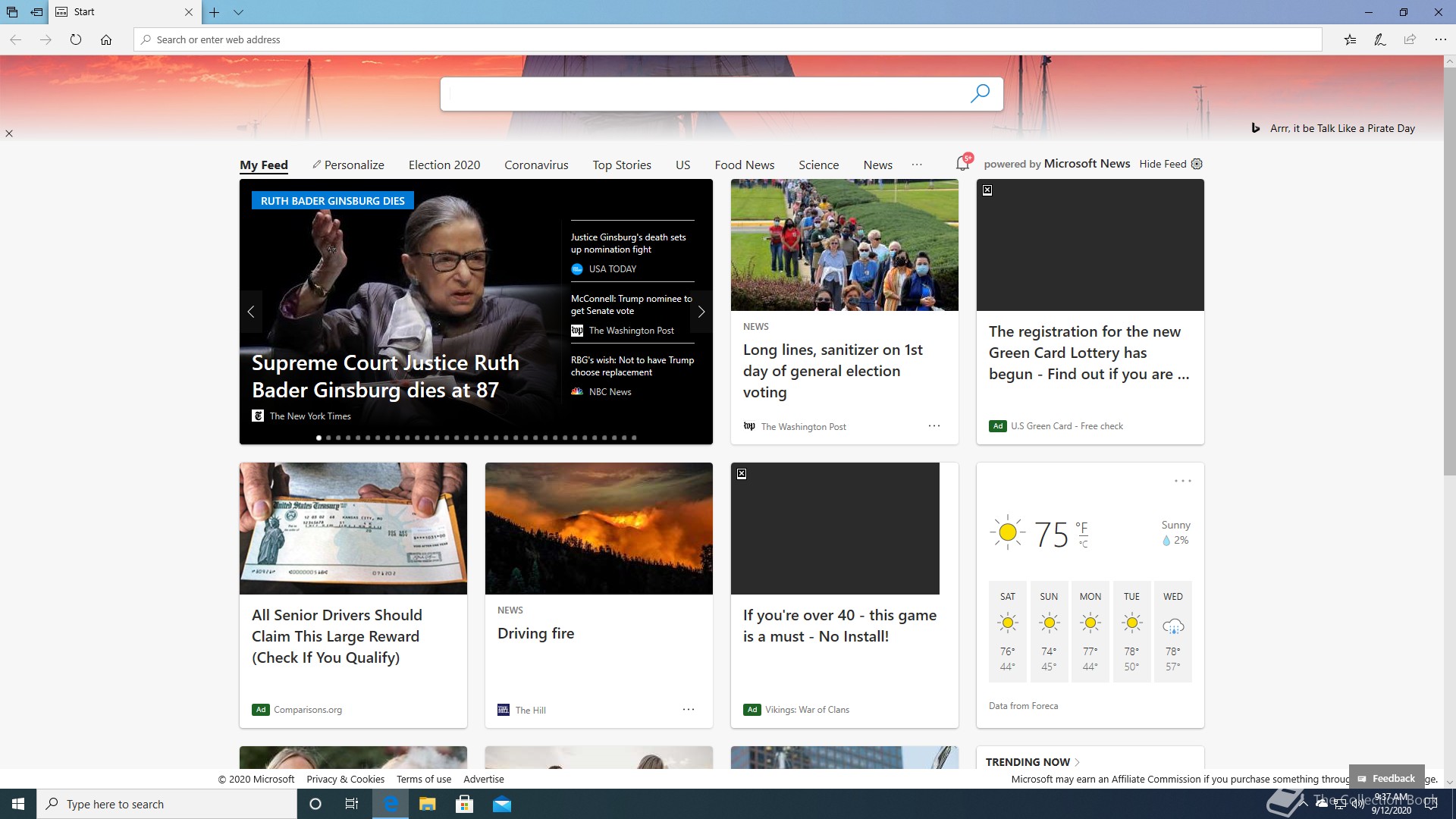Open Personalize feed option
Viewport: 1456px width, 819px height.
348,165
